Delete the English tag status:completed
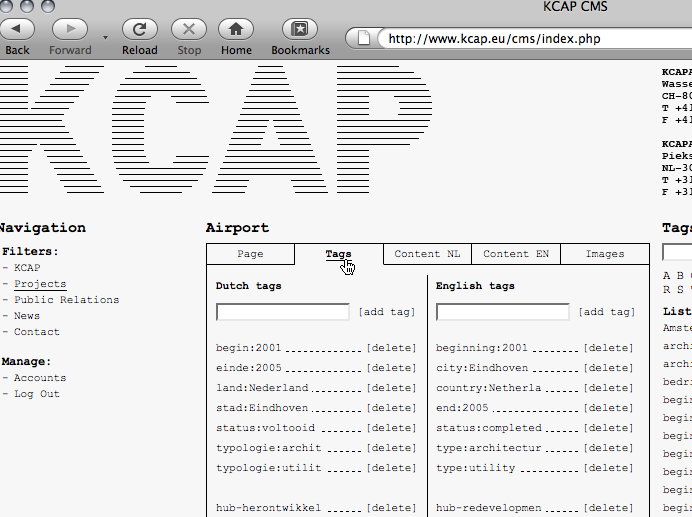692x517 pixels. (x=608, y=428)
